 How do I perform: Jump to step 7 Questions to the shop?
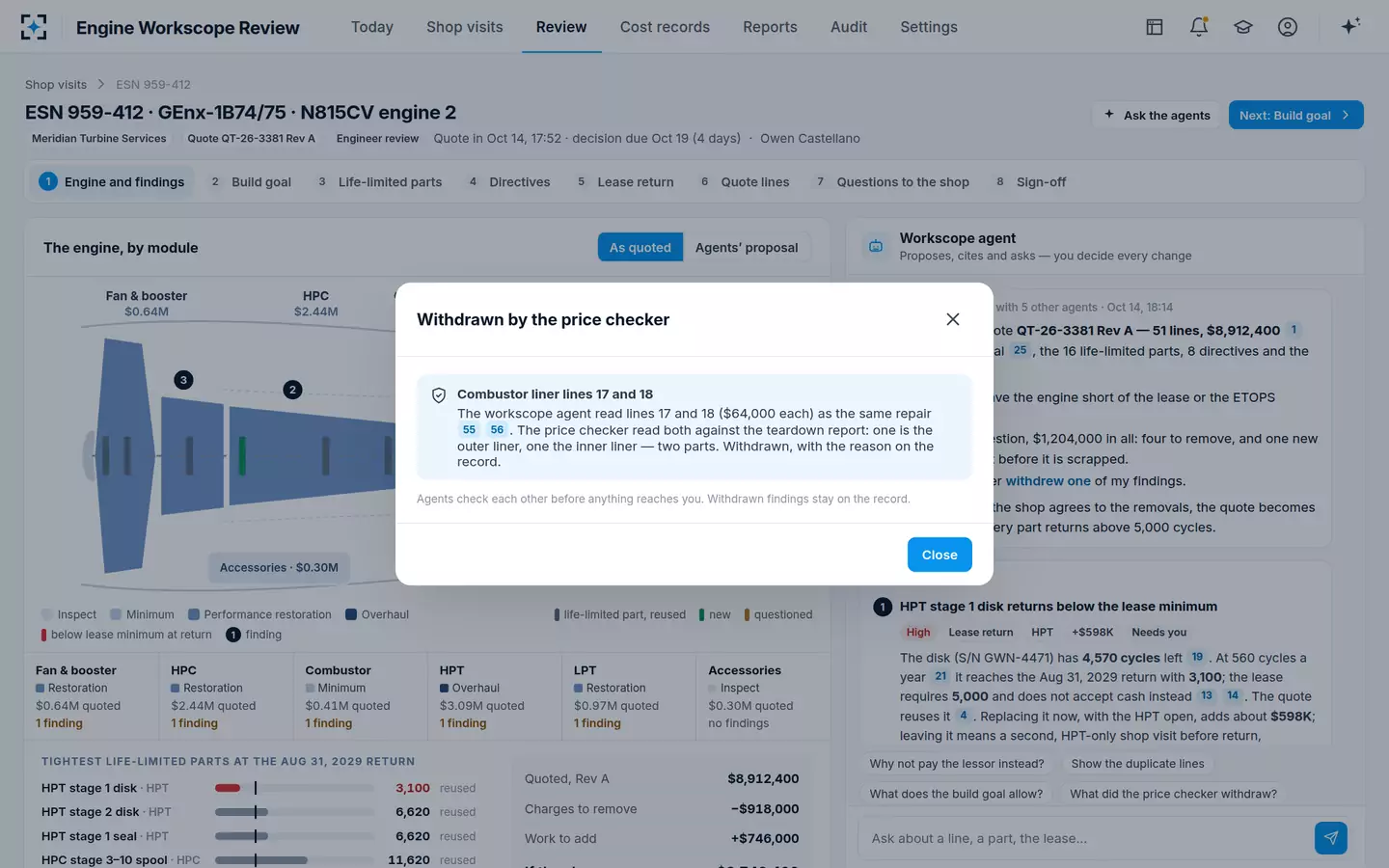[892, 182]
